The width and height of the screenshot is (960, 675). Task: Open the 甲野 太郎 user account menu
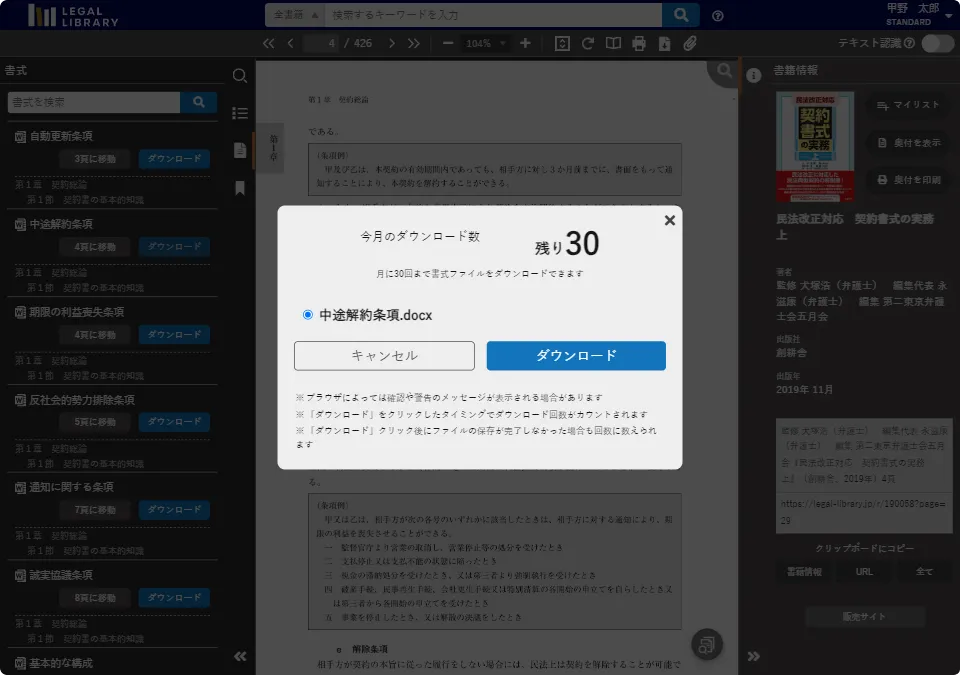click(x=920, y=14)
